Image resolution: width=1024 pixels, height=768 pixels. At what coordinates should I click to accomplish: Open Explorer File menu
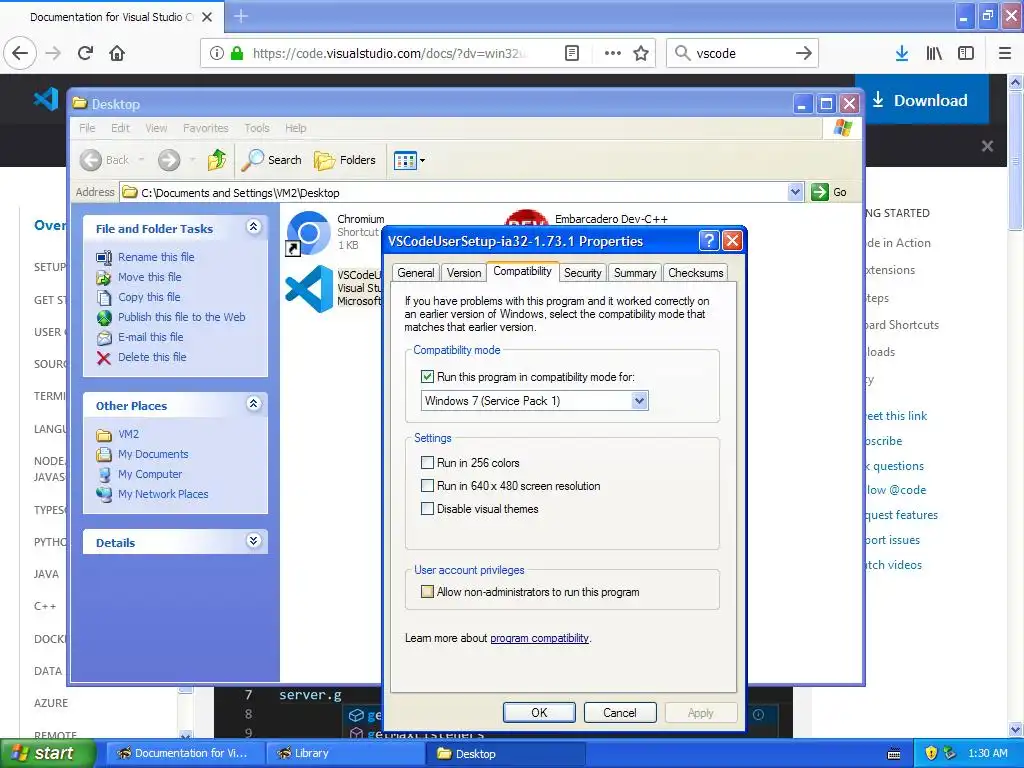(87, 128)
